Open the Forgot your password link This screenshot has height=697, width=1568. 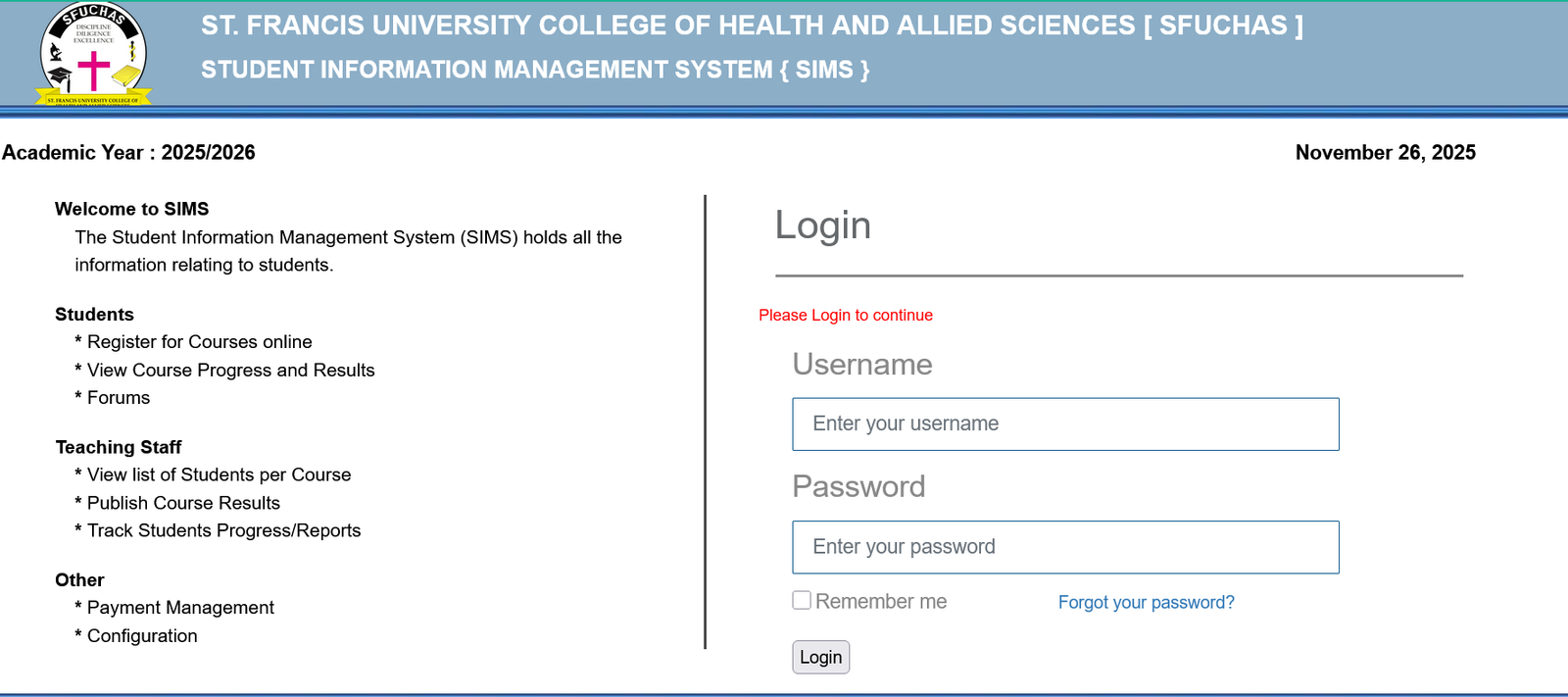[x=1146, y=602]
